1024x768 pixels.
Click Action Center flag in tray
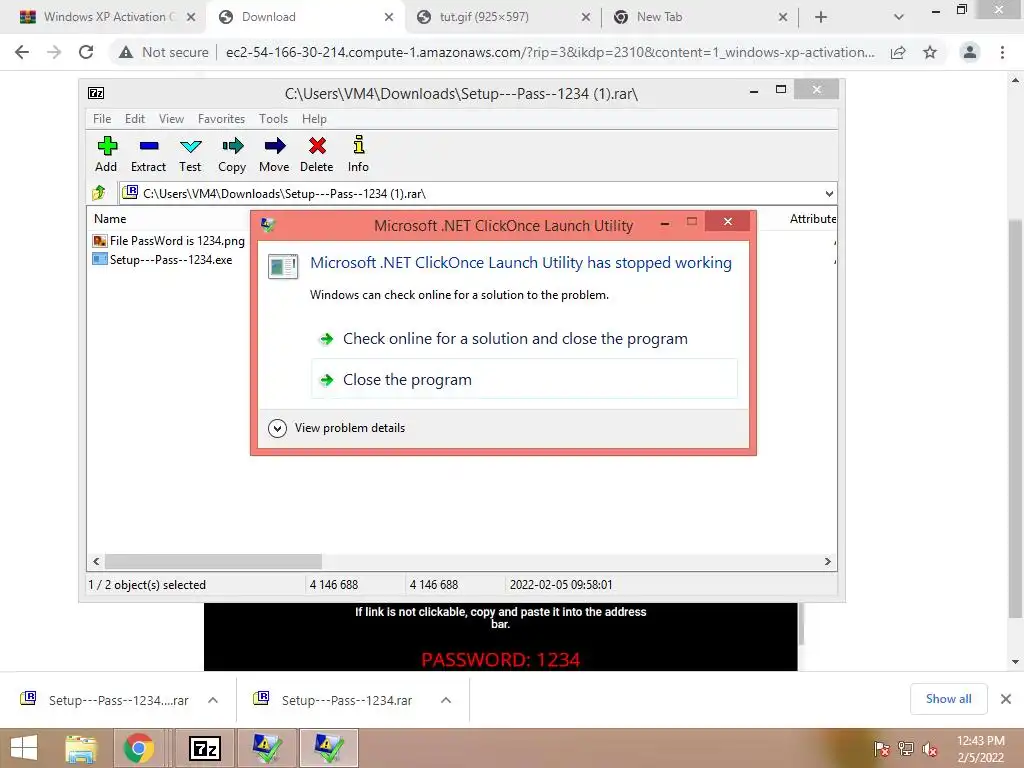click(882, 749)
